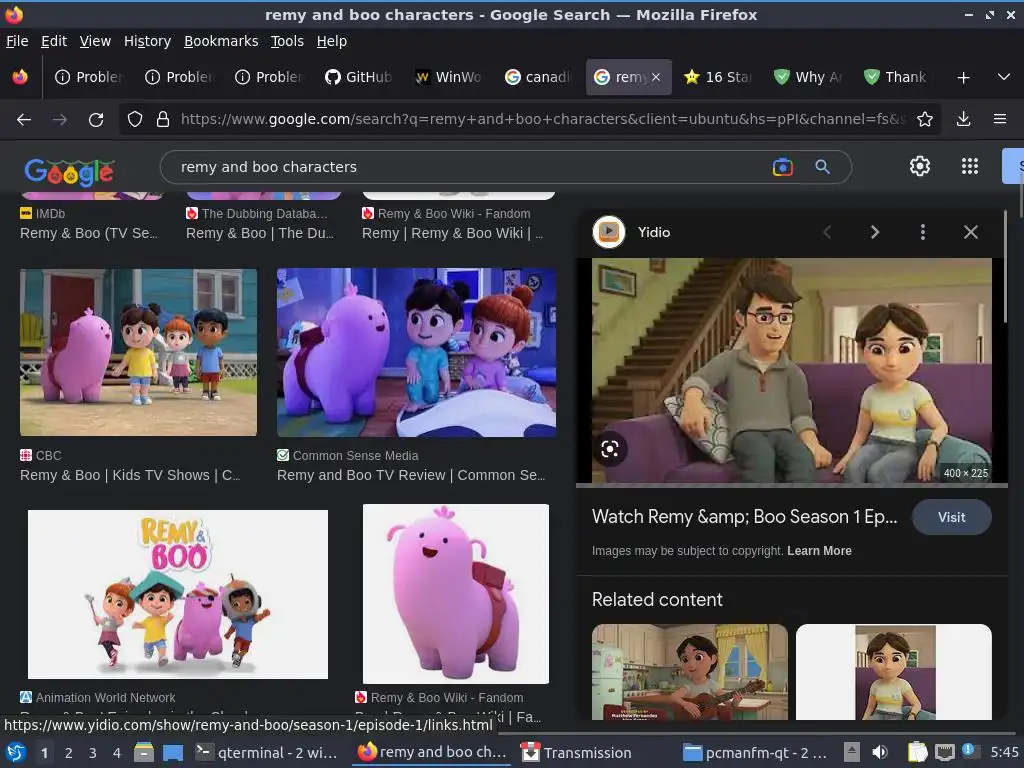Open pink Boo character image on white background
The image size is (1024, 768).
click(456, 594)
